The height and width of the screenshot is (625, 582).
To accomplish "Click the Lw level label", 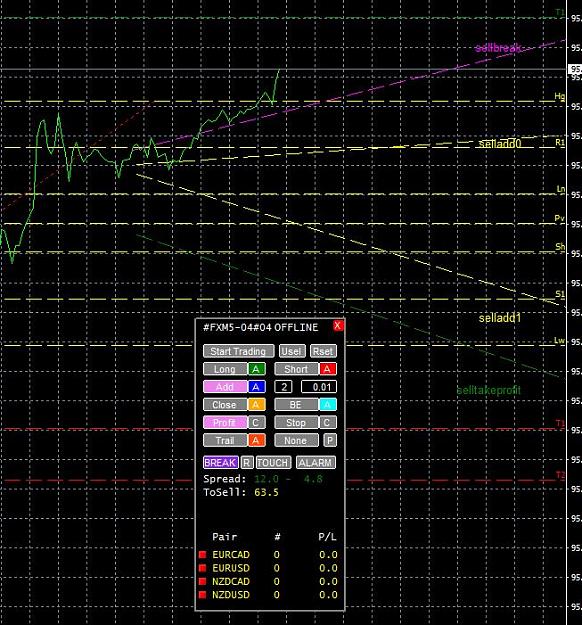I will (560, 340).
